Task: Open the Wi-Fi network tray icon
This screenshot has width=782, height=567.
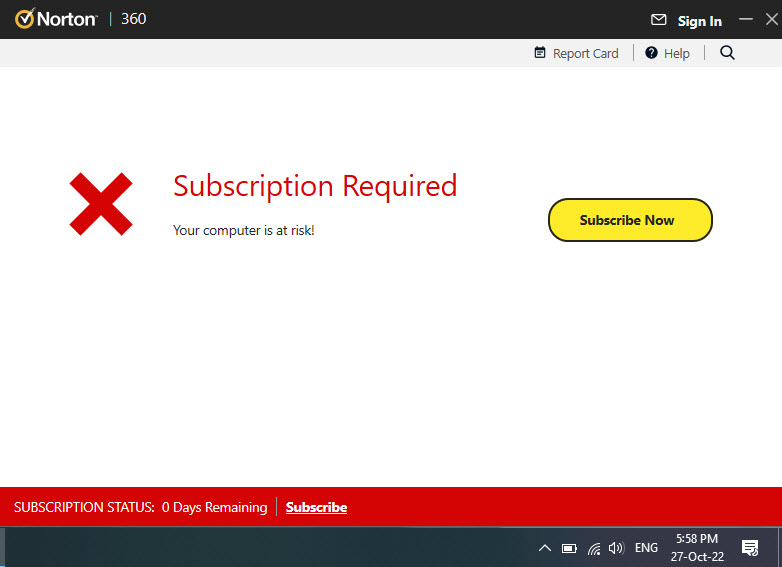Action: pos(594,549)
